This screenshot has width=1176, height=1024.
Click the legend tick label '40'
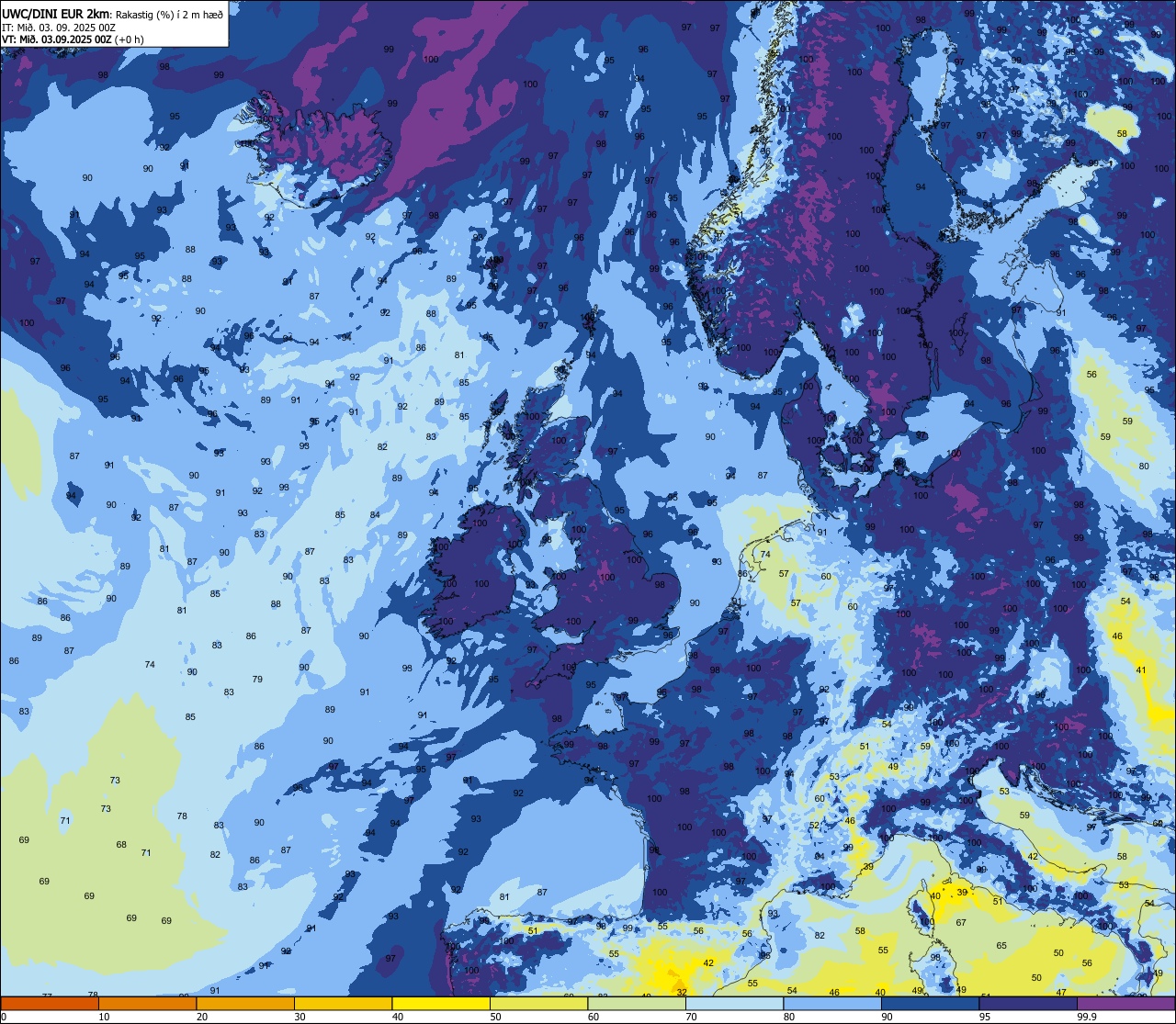pyautogui.click(x=398, y=1017)
